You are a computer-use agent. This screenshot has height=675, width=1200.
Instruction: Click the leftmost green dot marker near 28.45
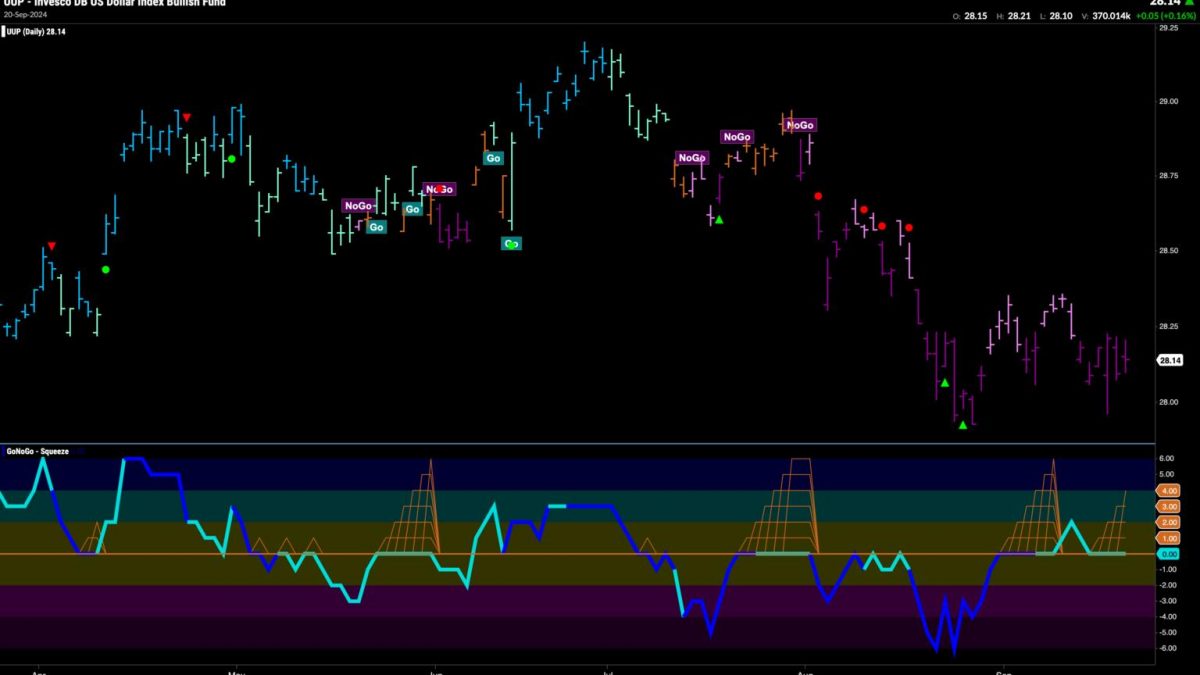tap(106, 270)
